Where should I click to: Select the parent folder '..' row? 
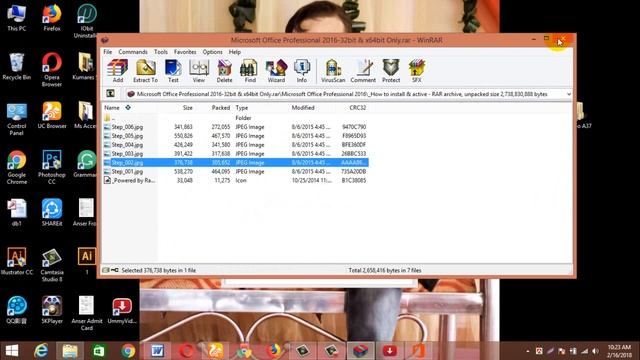(235, 118)
